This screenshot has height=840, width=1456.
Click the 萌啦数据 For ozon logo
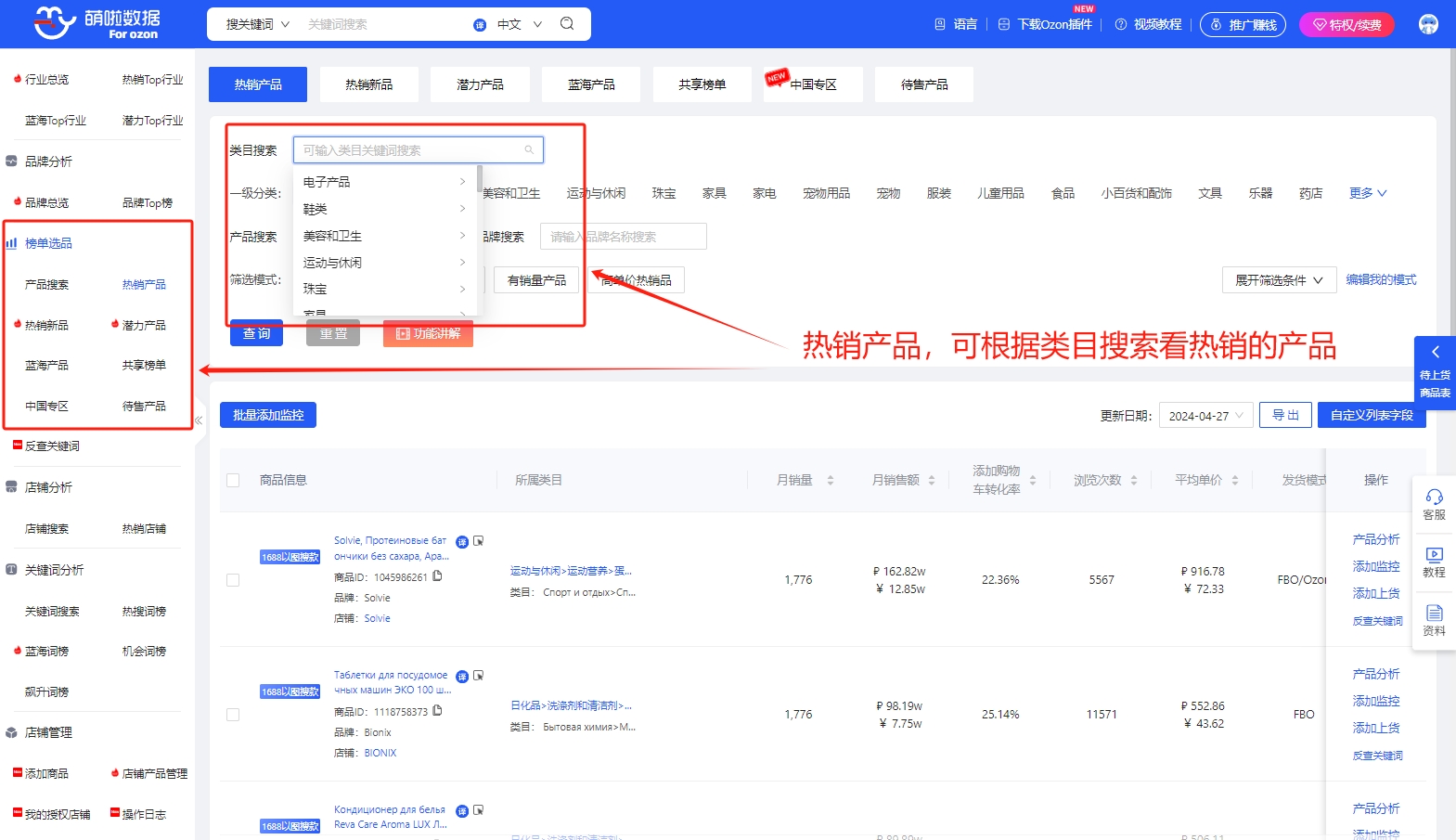point(96,23)
